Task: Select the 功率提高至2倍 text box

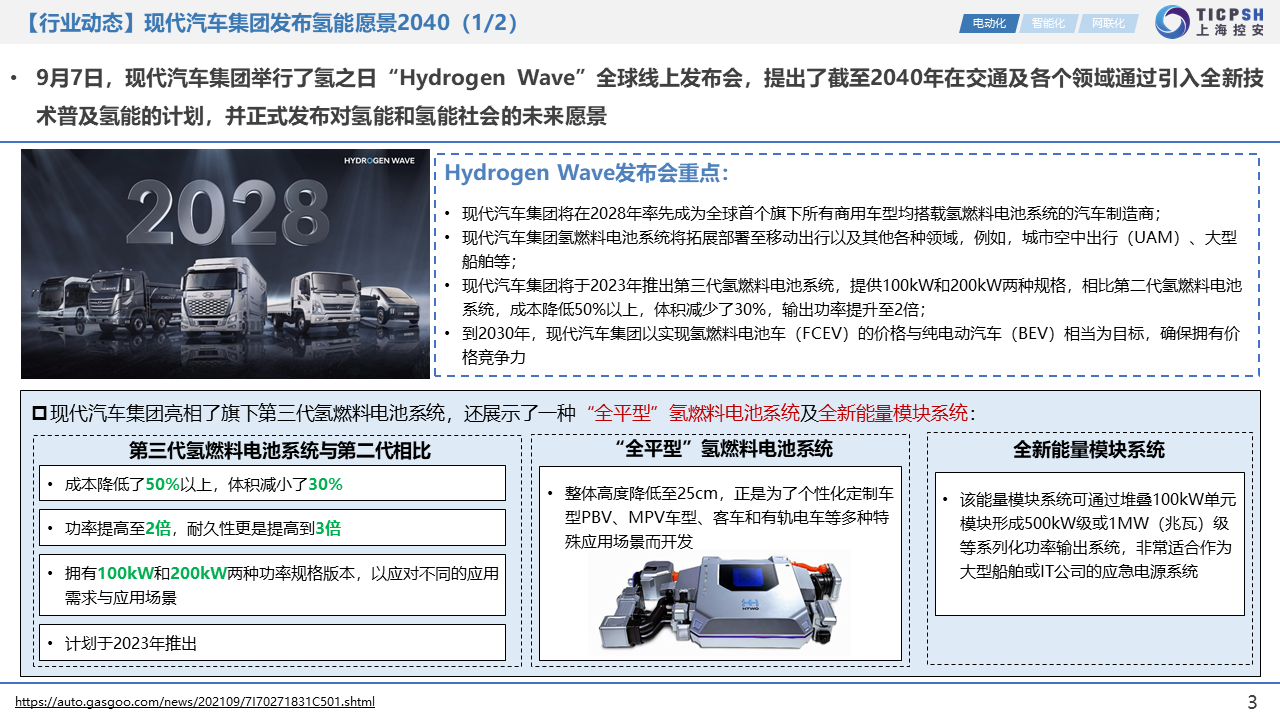Action: [272, 528]
